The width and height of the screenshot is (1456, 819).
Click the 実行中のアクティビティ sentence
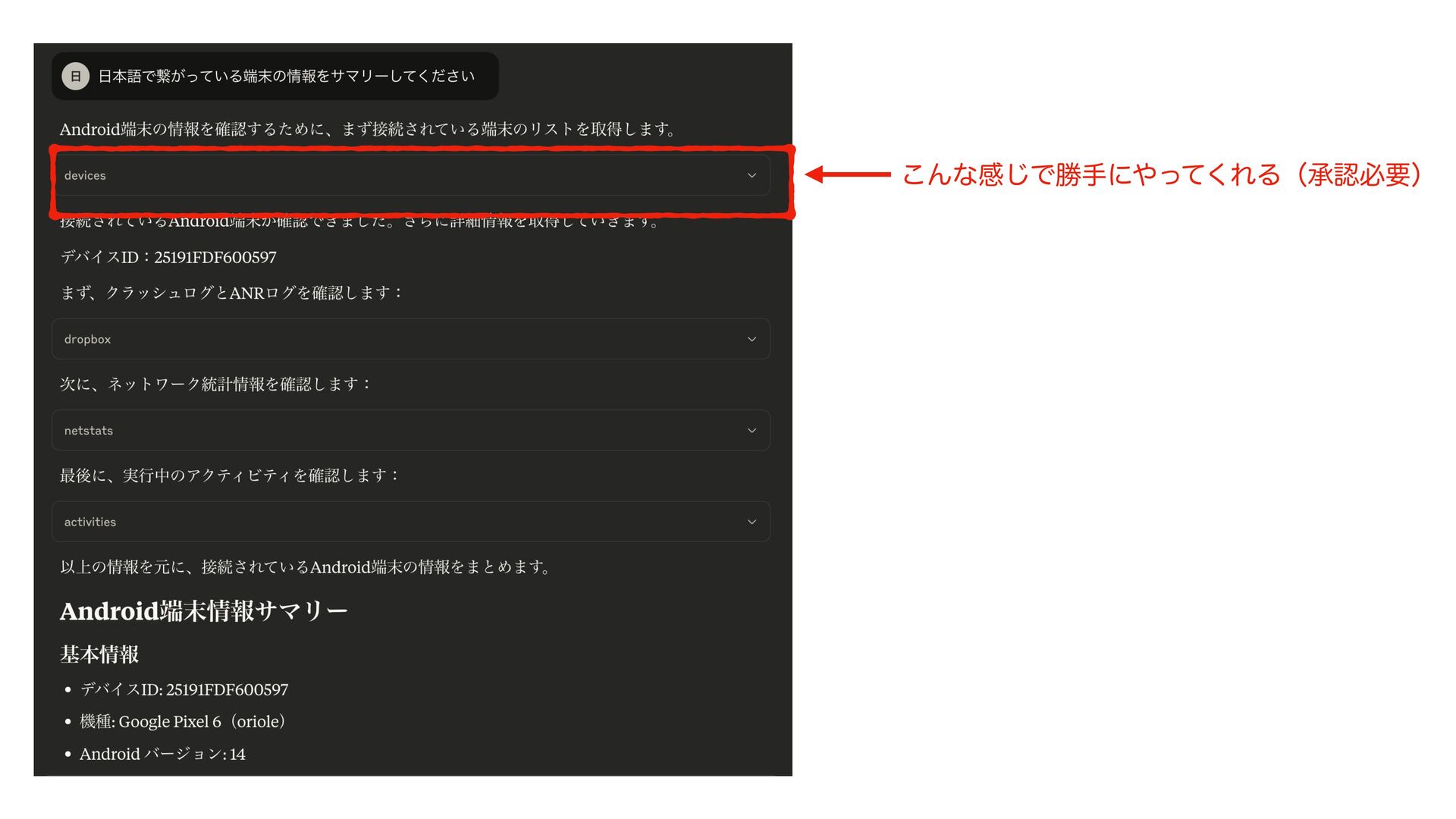[x=229, y=475]
